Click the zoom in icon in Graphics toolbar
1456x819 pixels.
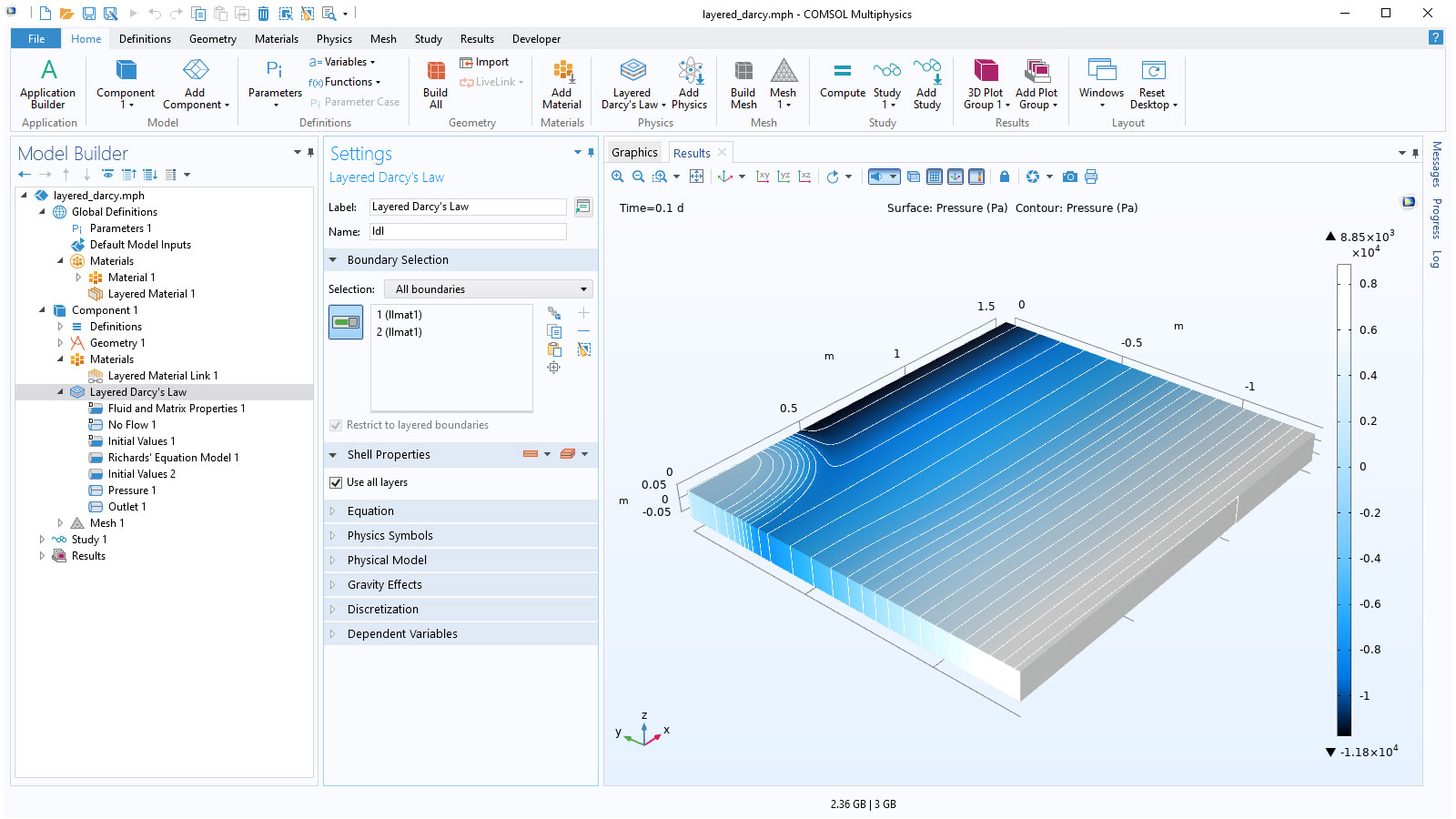click(x=618, y=177)
